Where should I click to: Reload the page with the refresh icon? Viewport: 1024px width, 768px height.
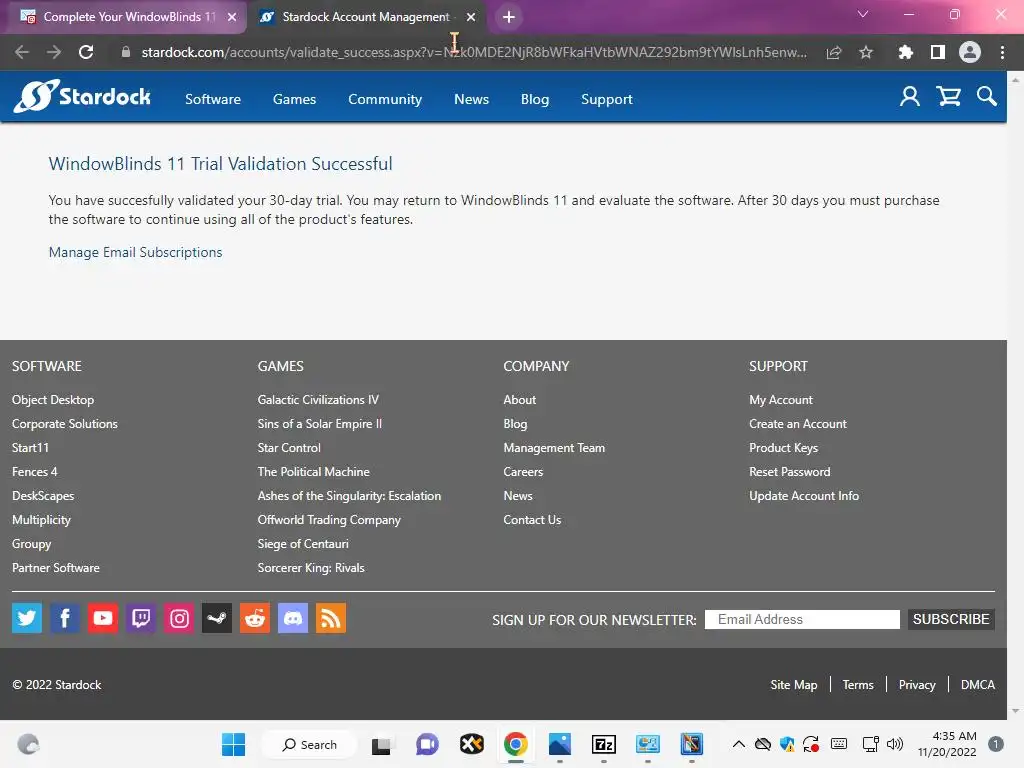86,52
